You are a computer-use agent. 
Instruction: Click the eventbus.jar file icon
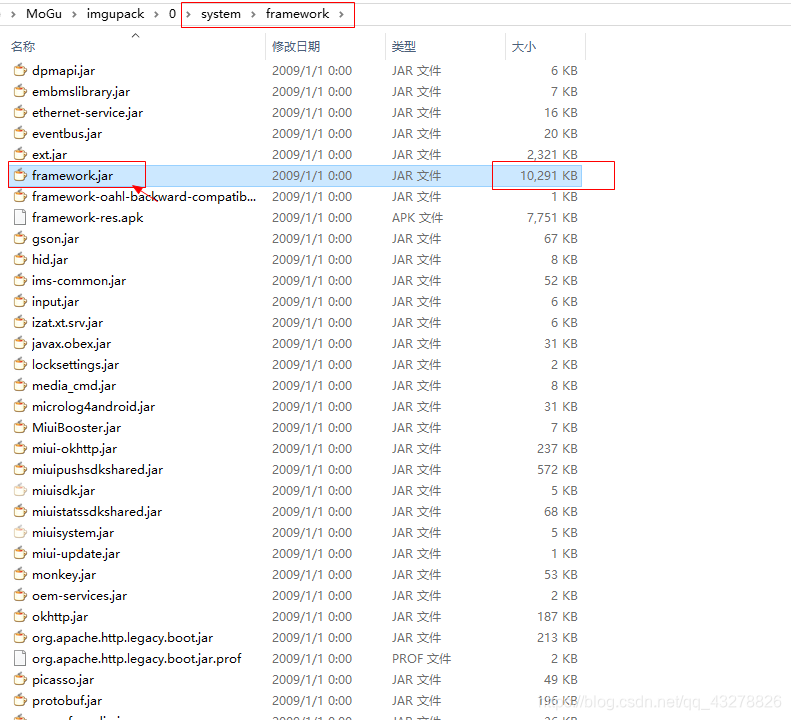(20, 133)
